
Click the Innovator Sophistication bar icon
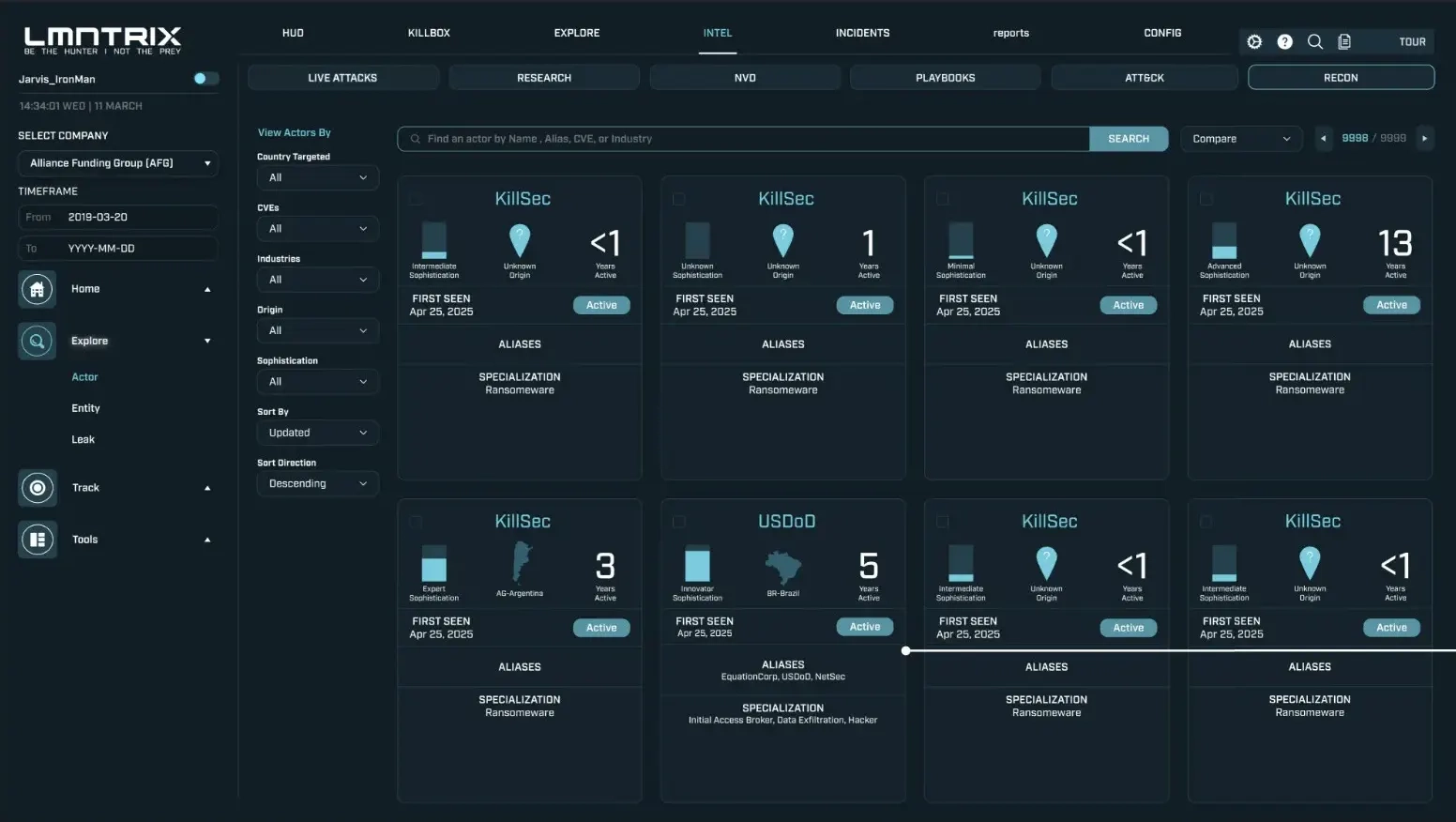click(x=697, y=564)
